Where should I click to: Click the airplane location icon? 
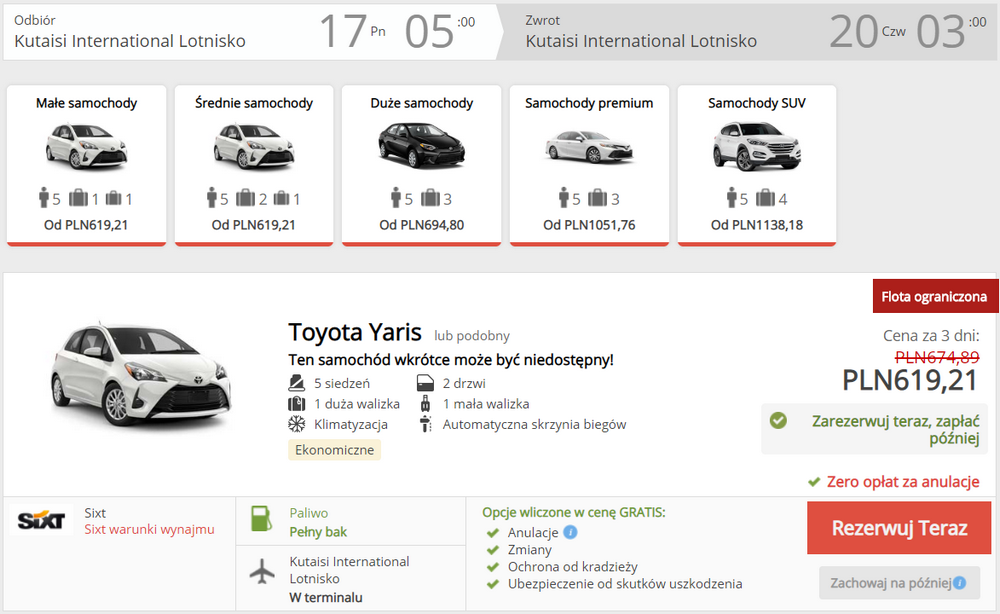click(262, 571)
